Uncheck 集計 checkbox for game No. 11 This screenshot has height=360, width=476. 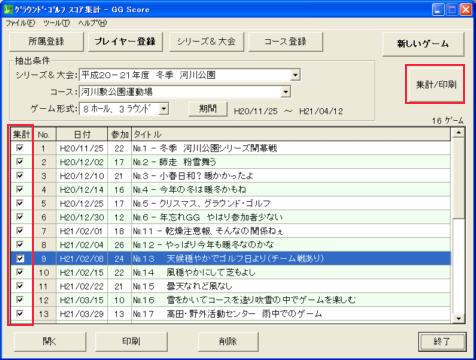pos(20,286)
